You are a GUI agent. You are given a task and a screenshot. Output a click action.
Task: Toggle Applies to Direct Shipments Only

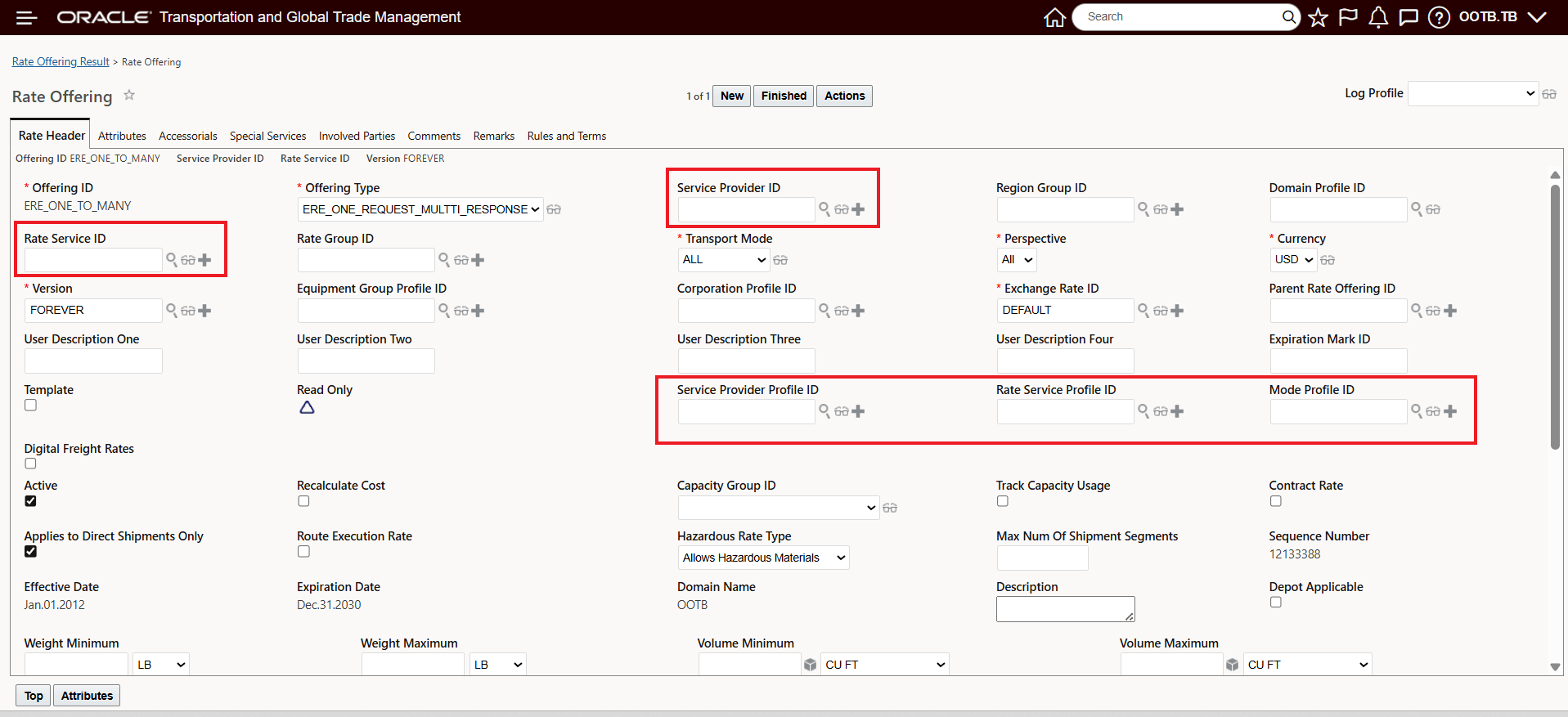coord(30,552)
